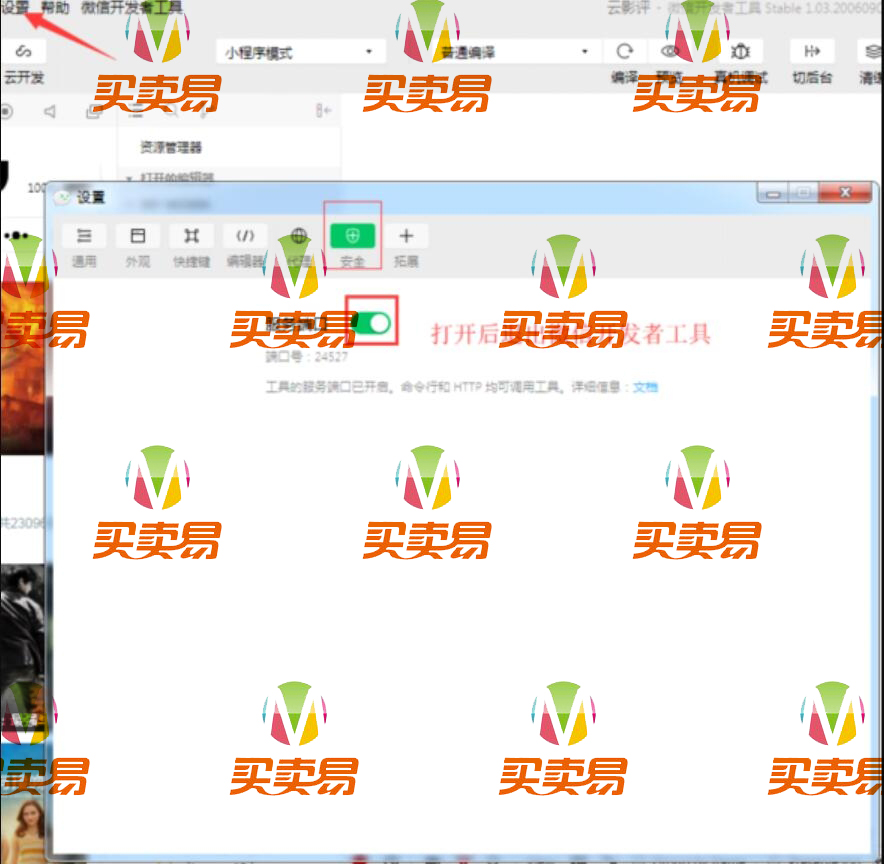
Task: Click the 资源管理器 explorer heading
Action: pyautogui.click(x=171, y=148)
